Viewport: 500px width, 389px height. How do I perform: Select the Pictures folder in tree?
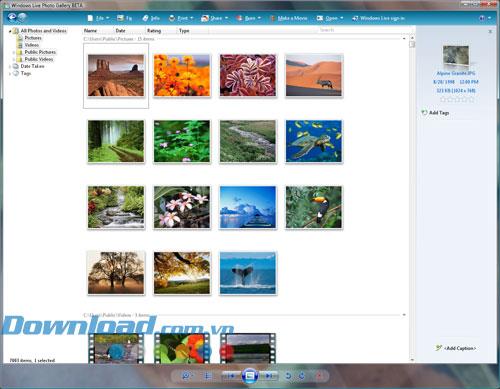click(x=33, y=38)
